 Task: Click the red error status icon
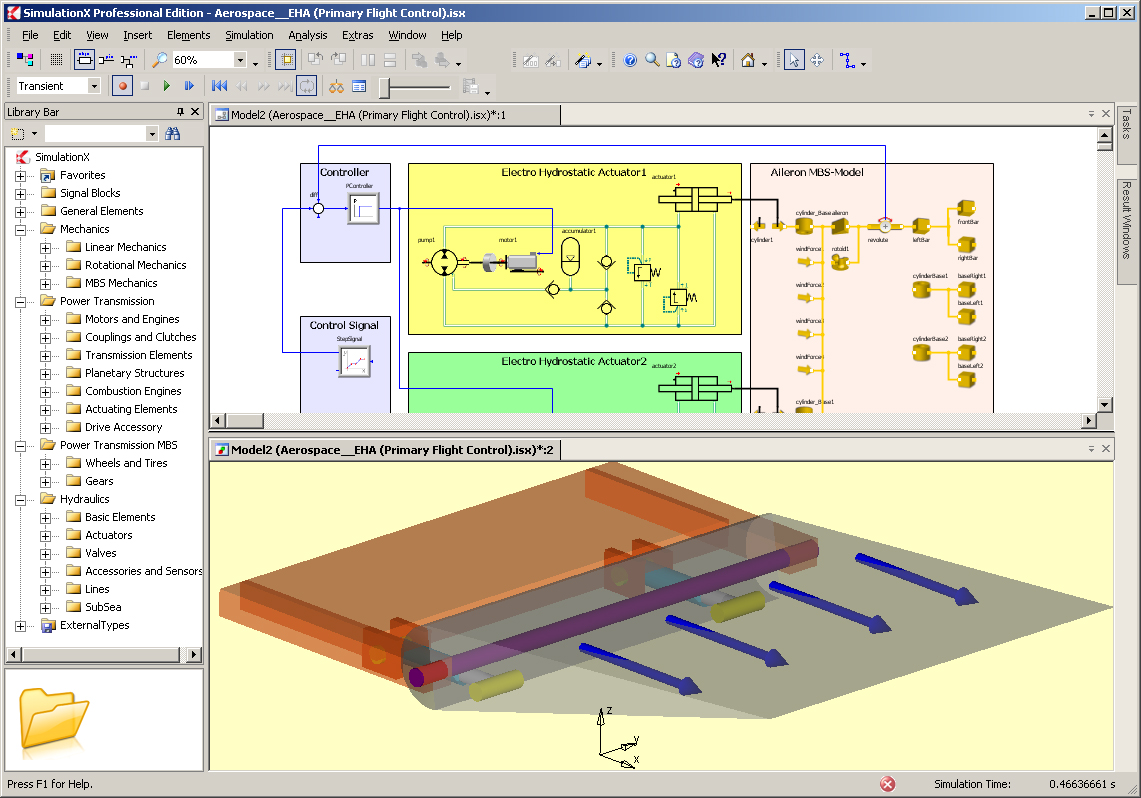887,784
